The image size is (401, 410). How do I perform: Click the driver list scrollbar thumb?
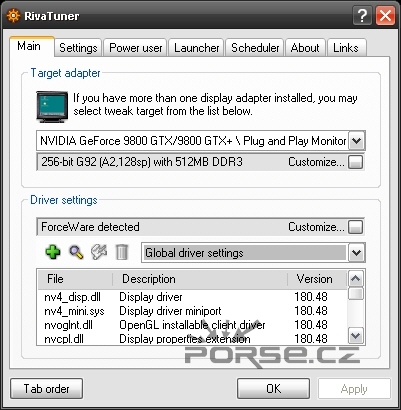pyautogui.click(x=356, y=293)
